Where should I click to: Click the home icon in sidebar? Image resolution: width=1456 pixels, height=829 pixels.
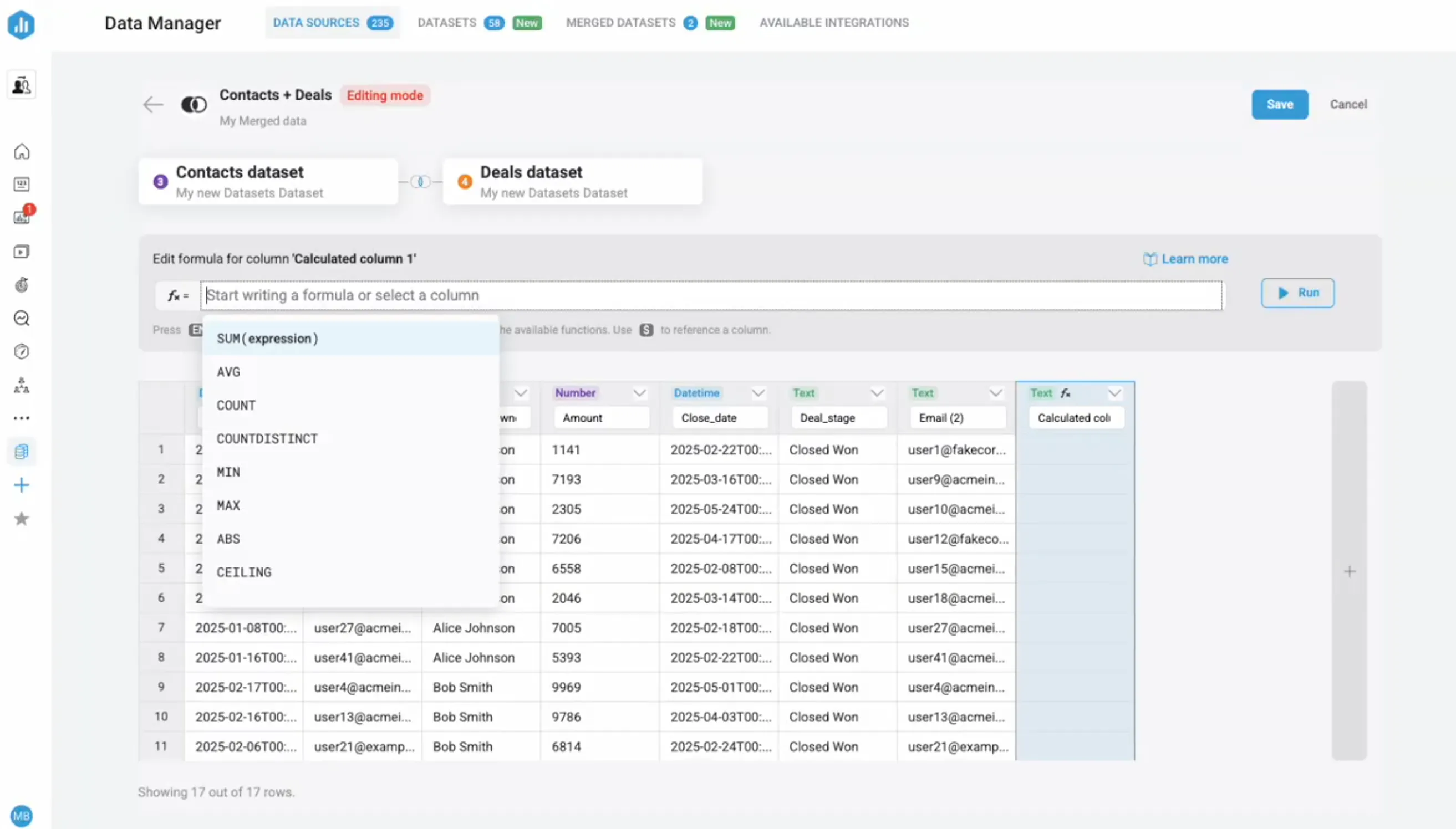[x=22, y=151]
